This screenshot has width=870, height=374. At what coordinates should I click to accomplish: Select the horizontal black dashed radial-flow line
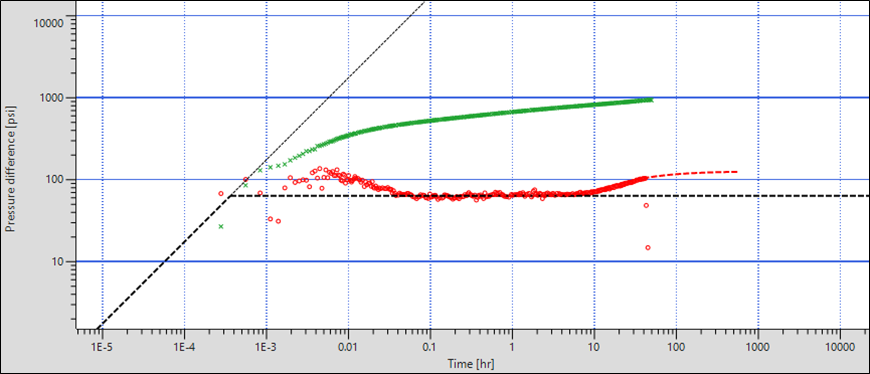coord(549,196)
